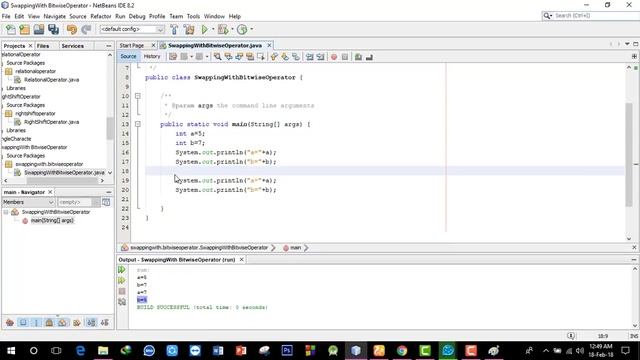640x360 pixels.
Task: Click the Profile Project toolbar icon
Action: (x=242, y=29)
